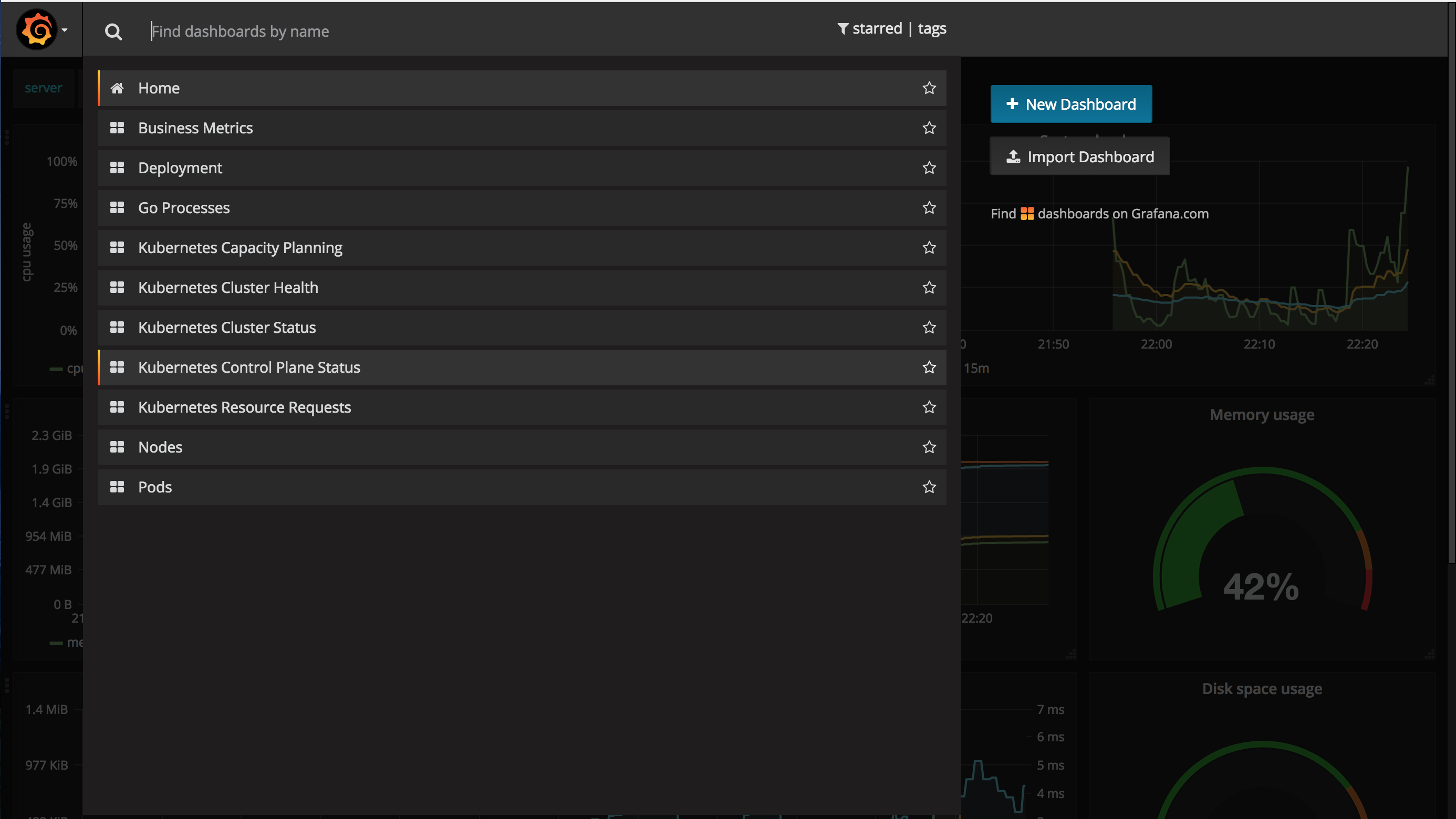Click the Disk space usage panel title
The width and height of the screenshot is (1456, 819).
point(1262,689)
